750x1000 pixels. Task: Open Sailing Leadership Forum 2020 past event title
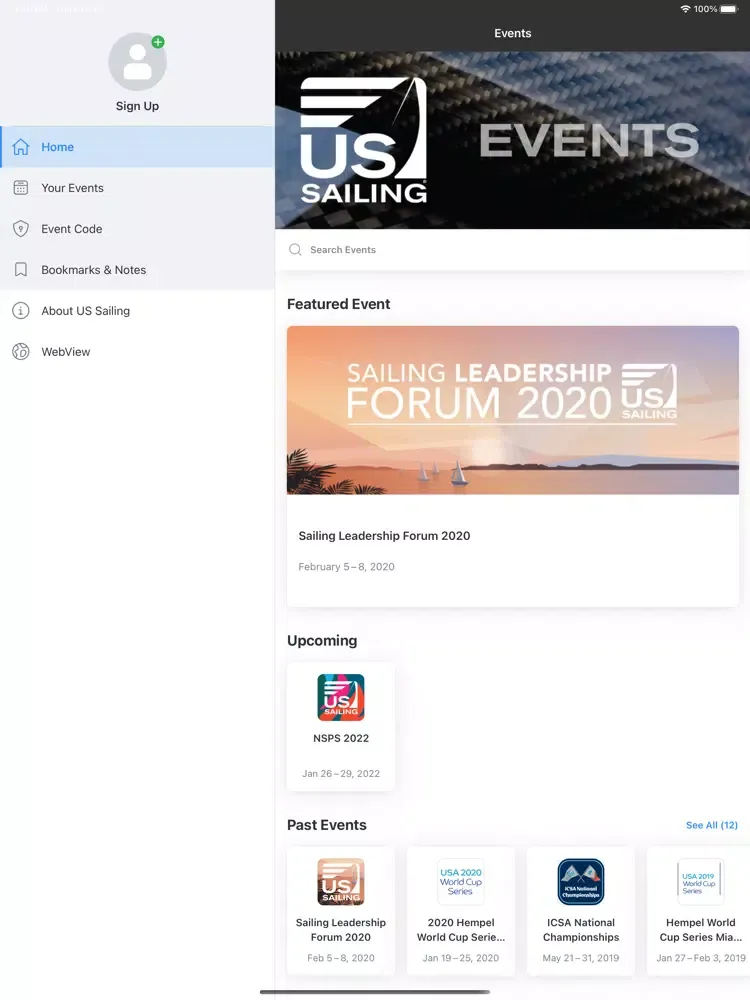[341, 930]
